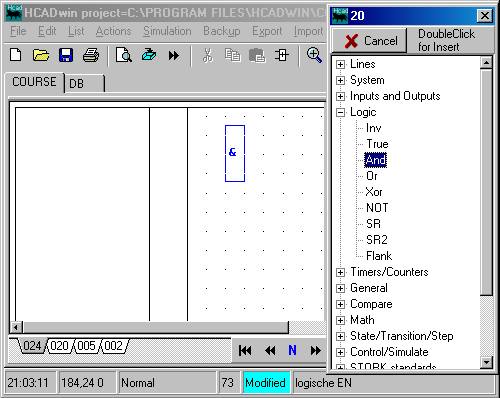500x398 pixels.
Task: Click the 184,24 0 coordinates field
Action: pyautogui.click(x=87, y=383)
